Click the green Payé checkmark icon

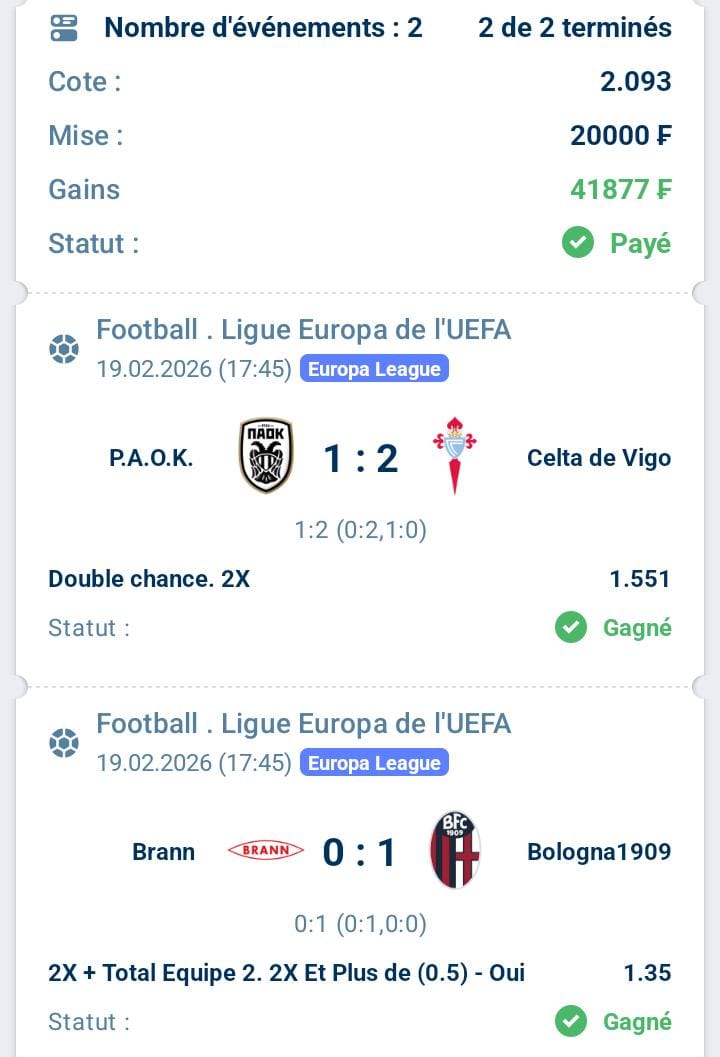[x=578, y=243]
